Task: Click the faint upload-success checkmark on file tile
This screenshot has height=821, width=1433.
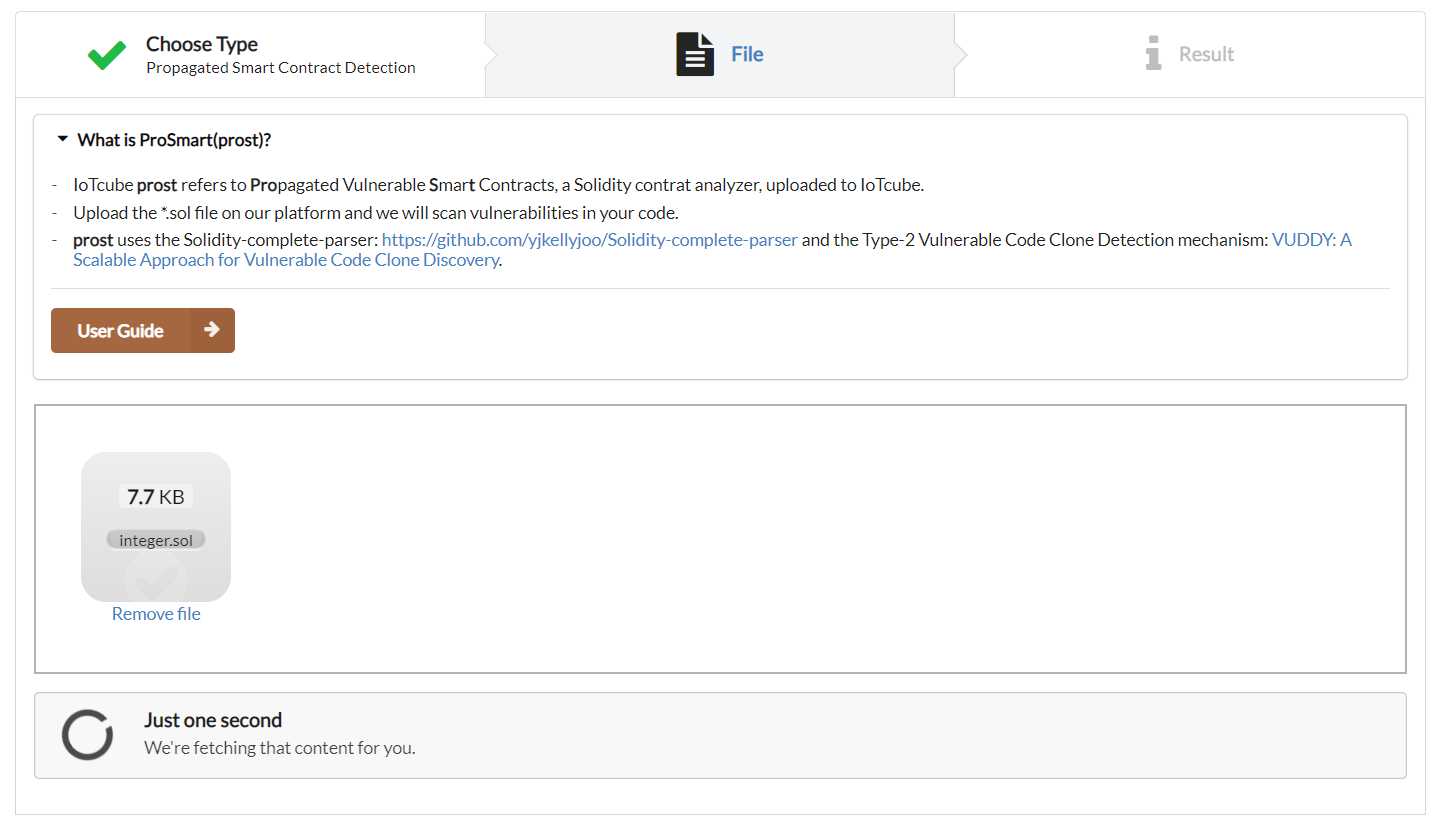Action: (x=156, y=577)
